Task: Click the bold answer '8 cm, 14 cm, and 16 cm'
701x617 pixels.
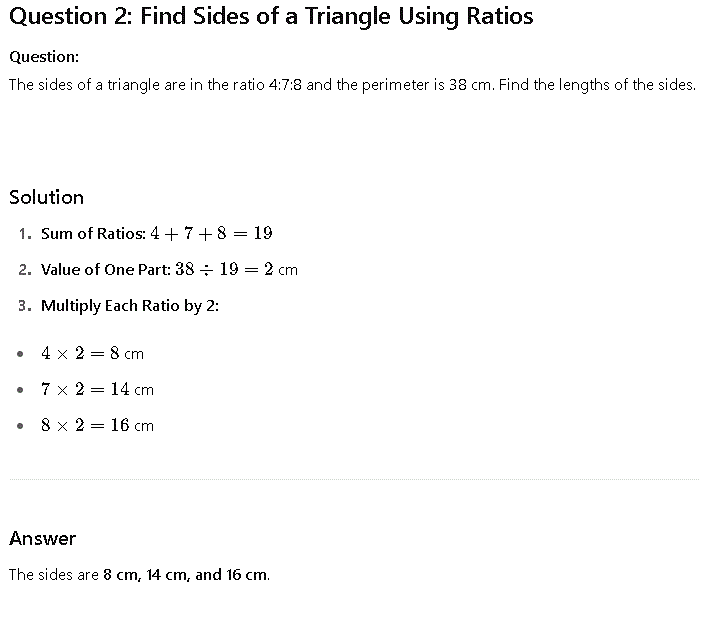Action: coord(186,575)
